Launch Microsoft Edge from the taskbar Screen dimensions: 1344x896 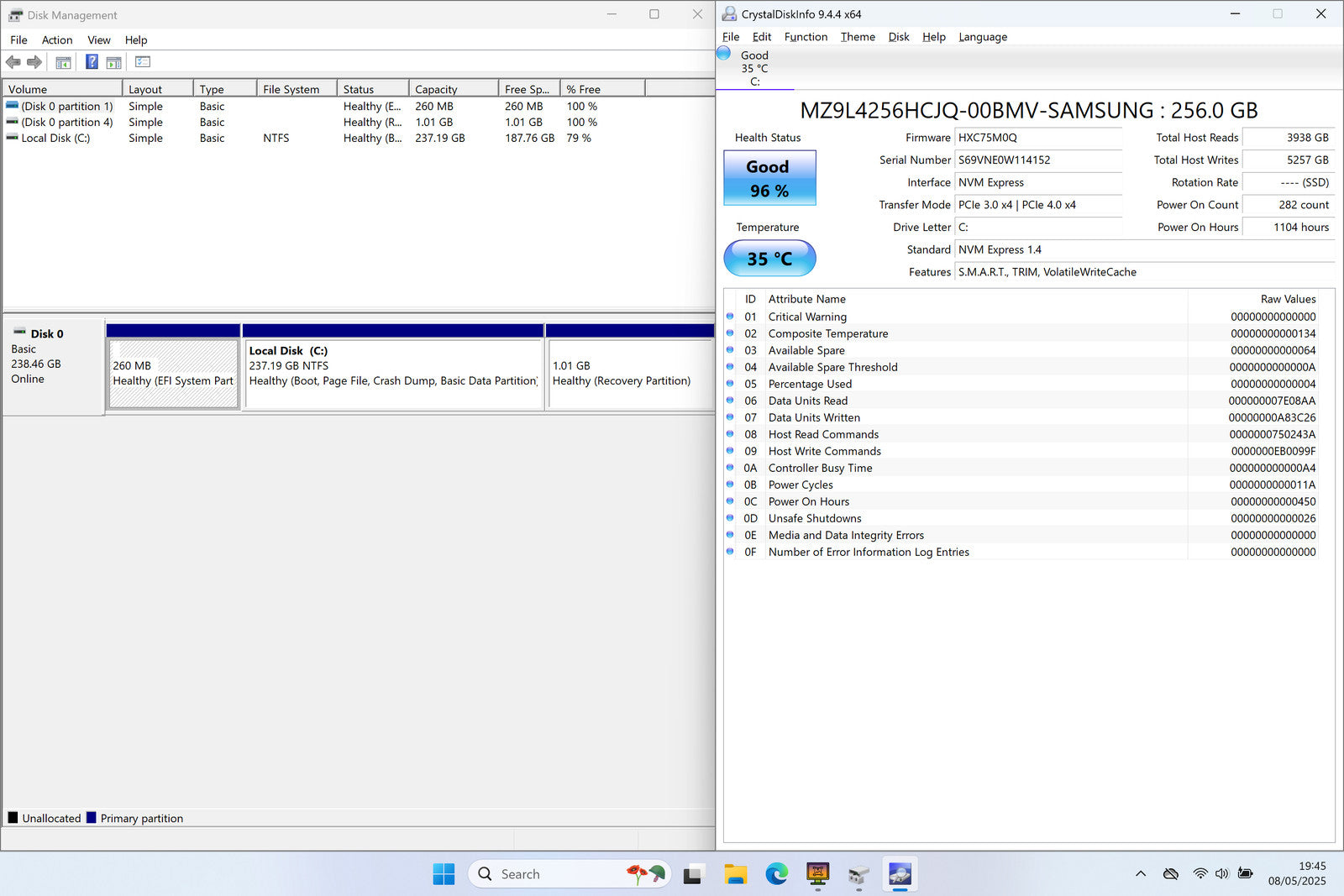click(776, 874)
